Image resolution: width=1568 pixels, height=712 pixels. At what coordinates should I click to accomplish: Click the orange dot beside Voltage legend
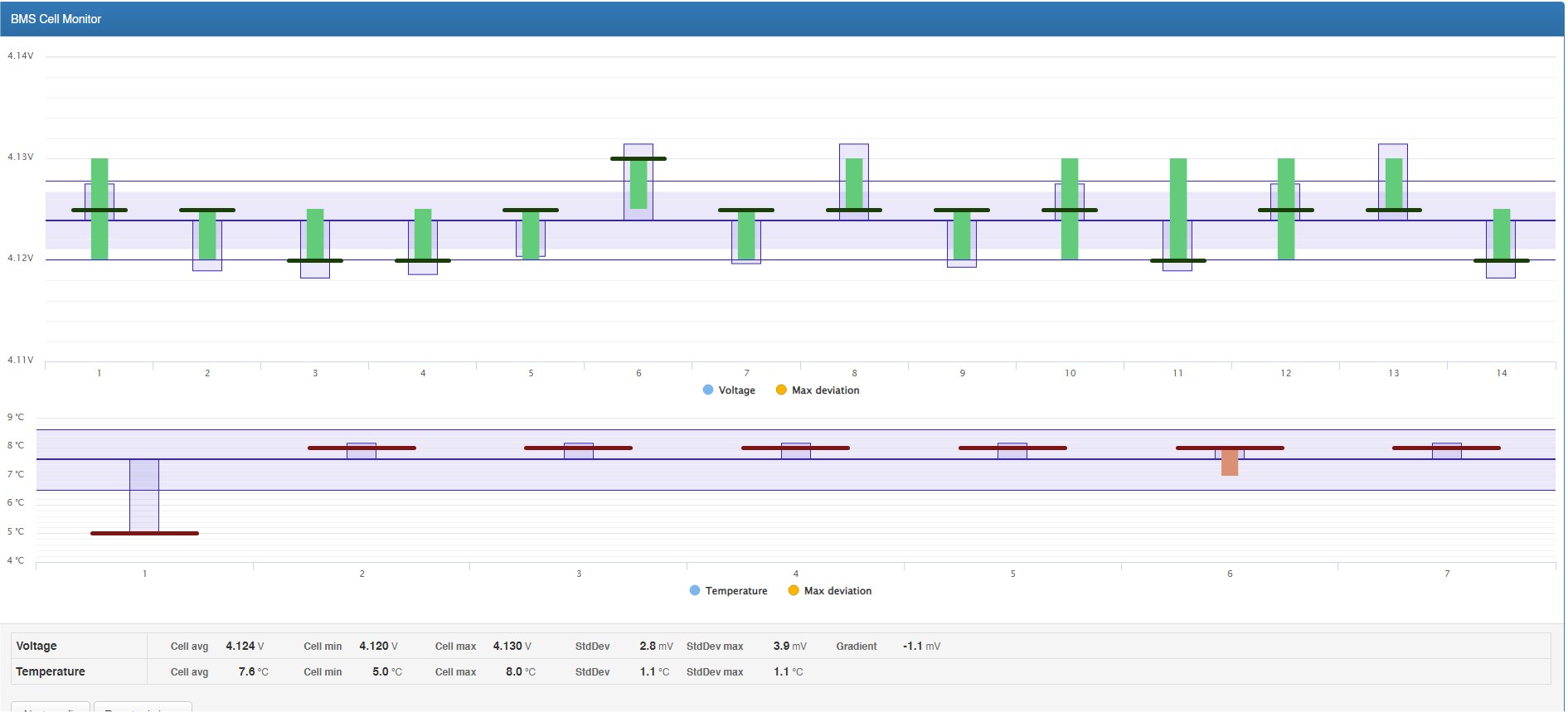[781, 390]
